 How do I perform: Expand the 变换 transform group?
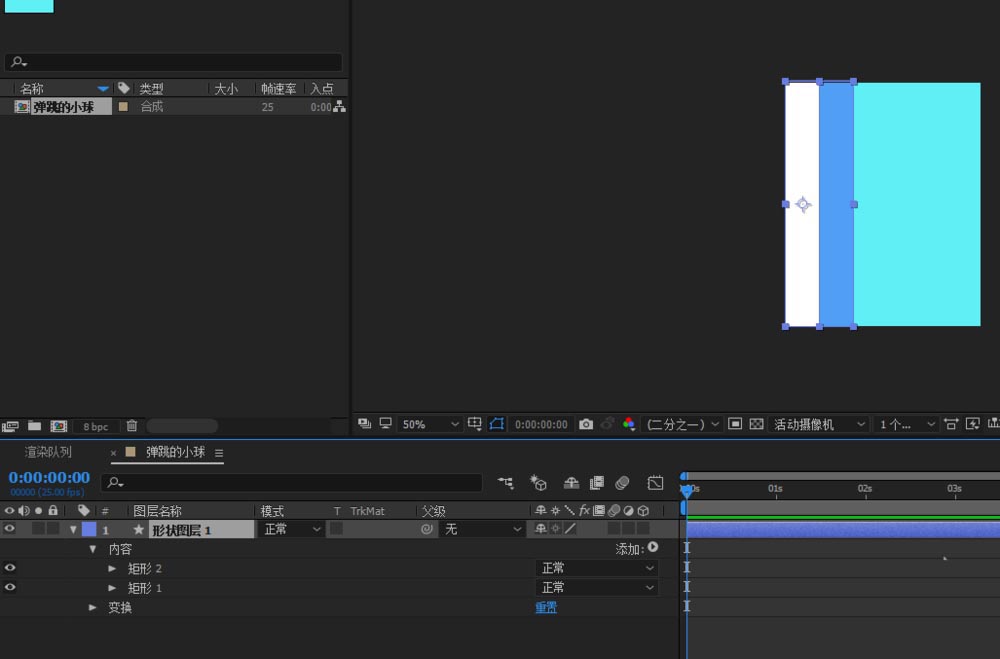[x=92, y=607]
